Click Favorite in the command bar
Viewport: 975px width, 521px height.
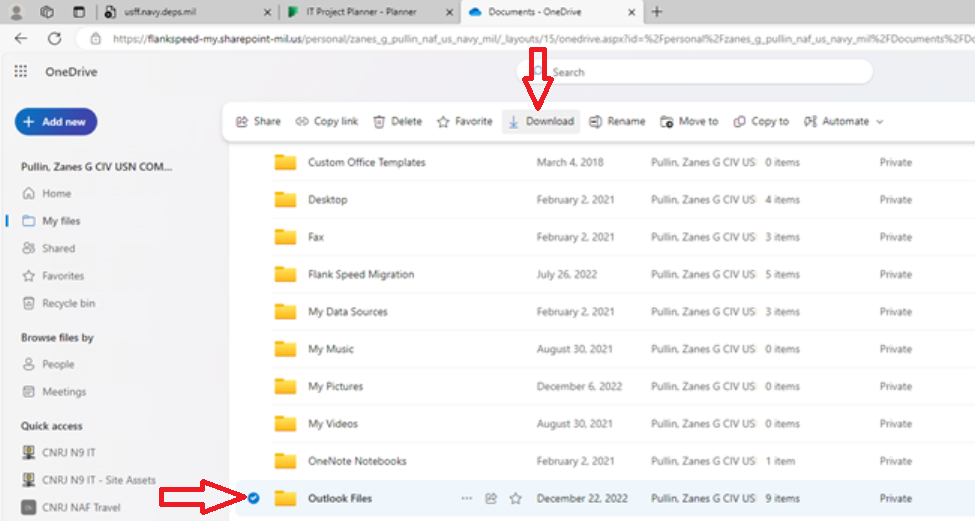[464, 121]
